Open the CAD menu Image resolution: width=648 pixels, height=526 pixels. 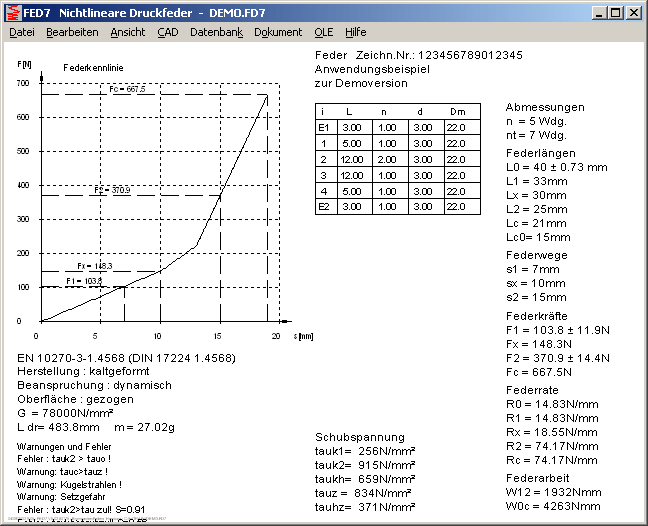167,32
